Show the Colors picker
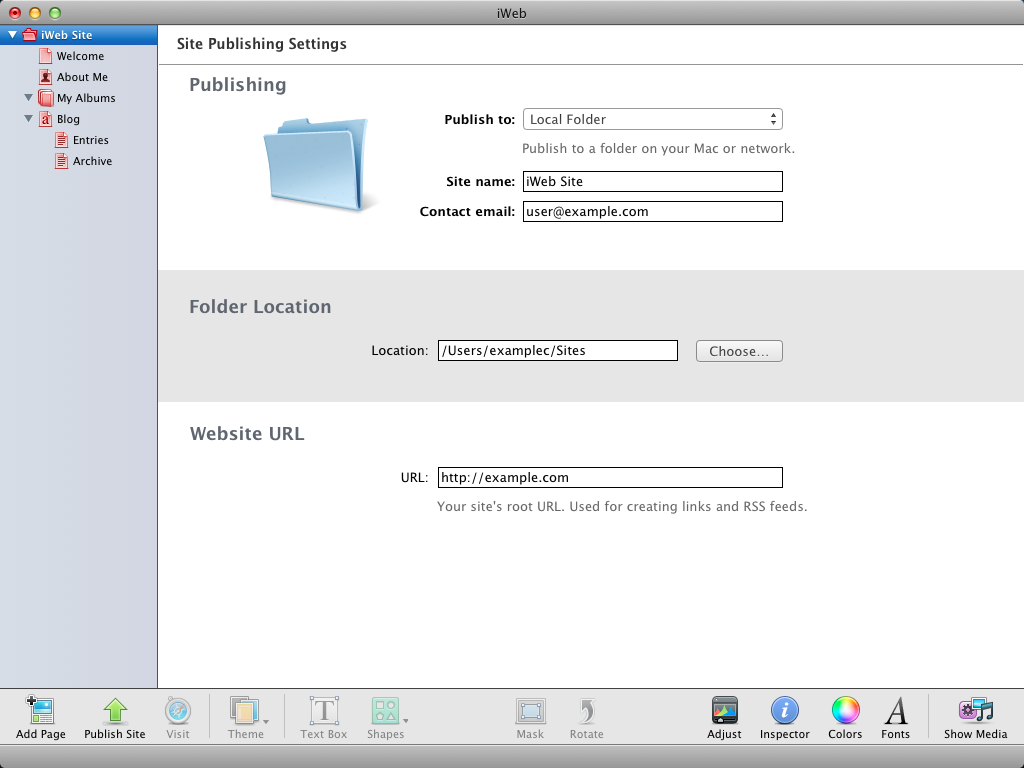The image size is (1024, 768). coord(845,711)
